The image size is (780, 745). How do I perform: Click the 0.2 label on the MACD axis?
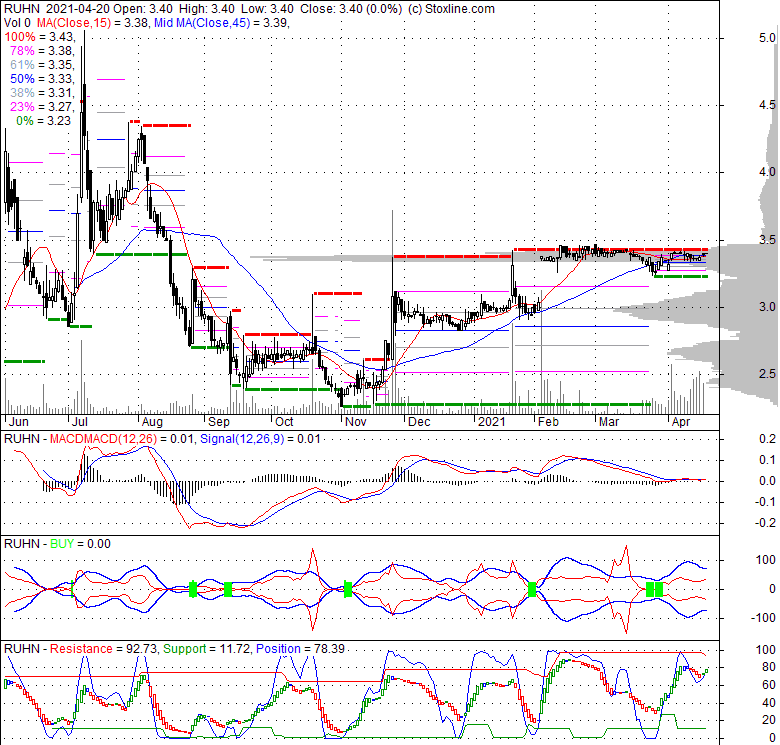tap(767, 439)
